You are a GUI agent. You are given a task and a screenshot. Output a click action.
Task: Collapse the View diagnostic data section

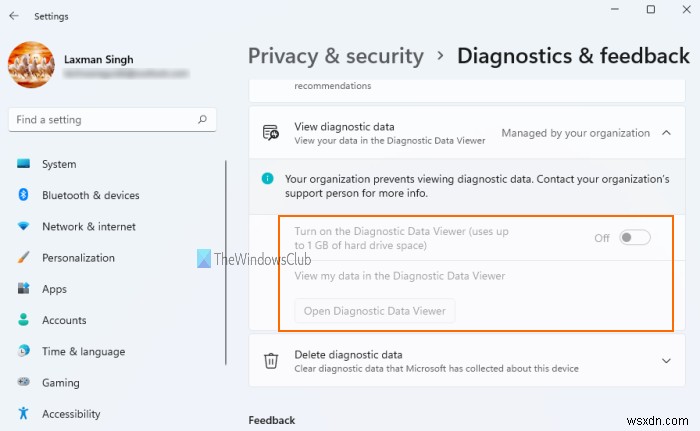[x=667, y=133]
